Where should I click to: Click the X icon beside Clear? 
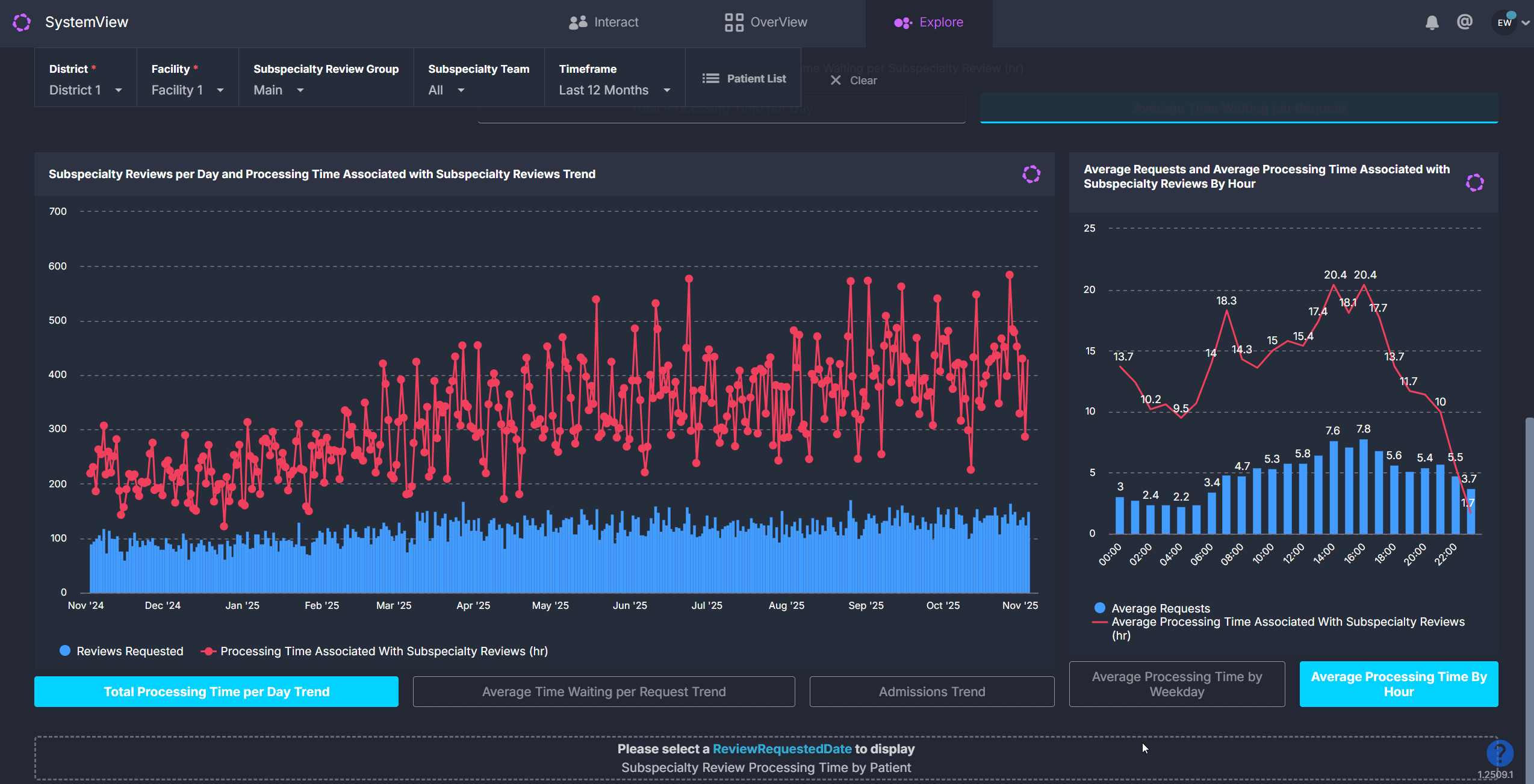point(836,81)
